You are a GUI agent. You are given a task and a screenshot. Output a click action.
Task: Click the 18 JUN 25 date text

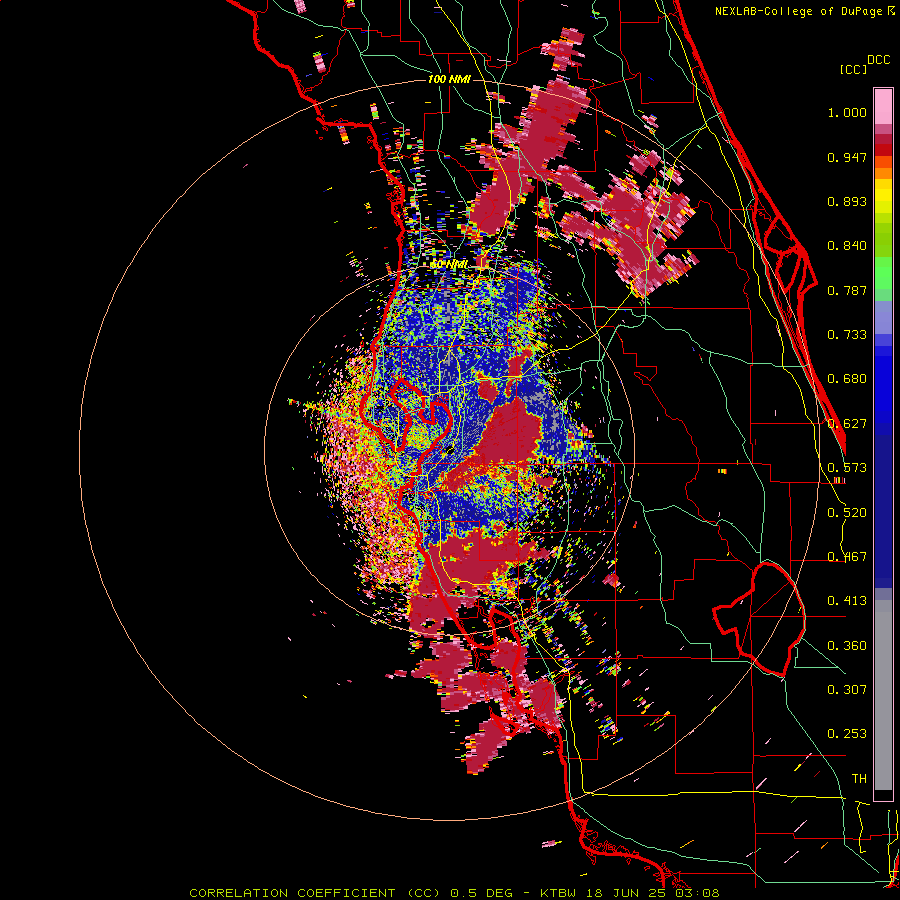coord(627,893)
